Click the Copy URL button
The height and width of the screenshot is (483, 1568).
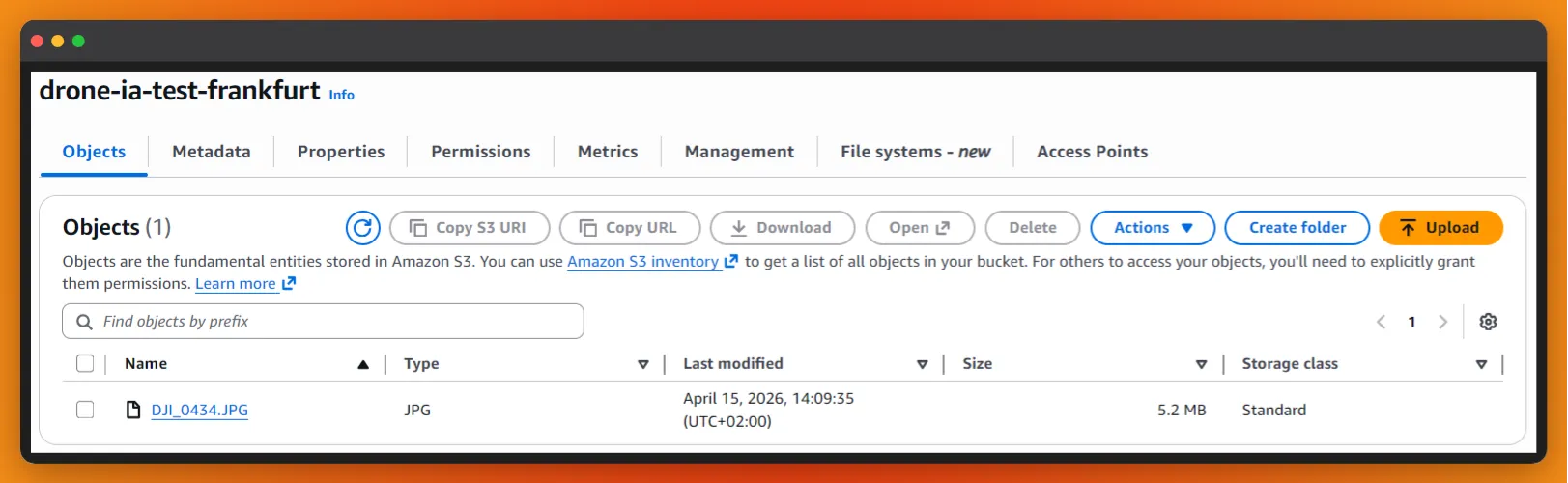(x=630, y=228)
